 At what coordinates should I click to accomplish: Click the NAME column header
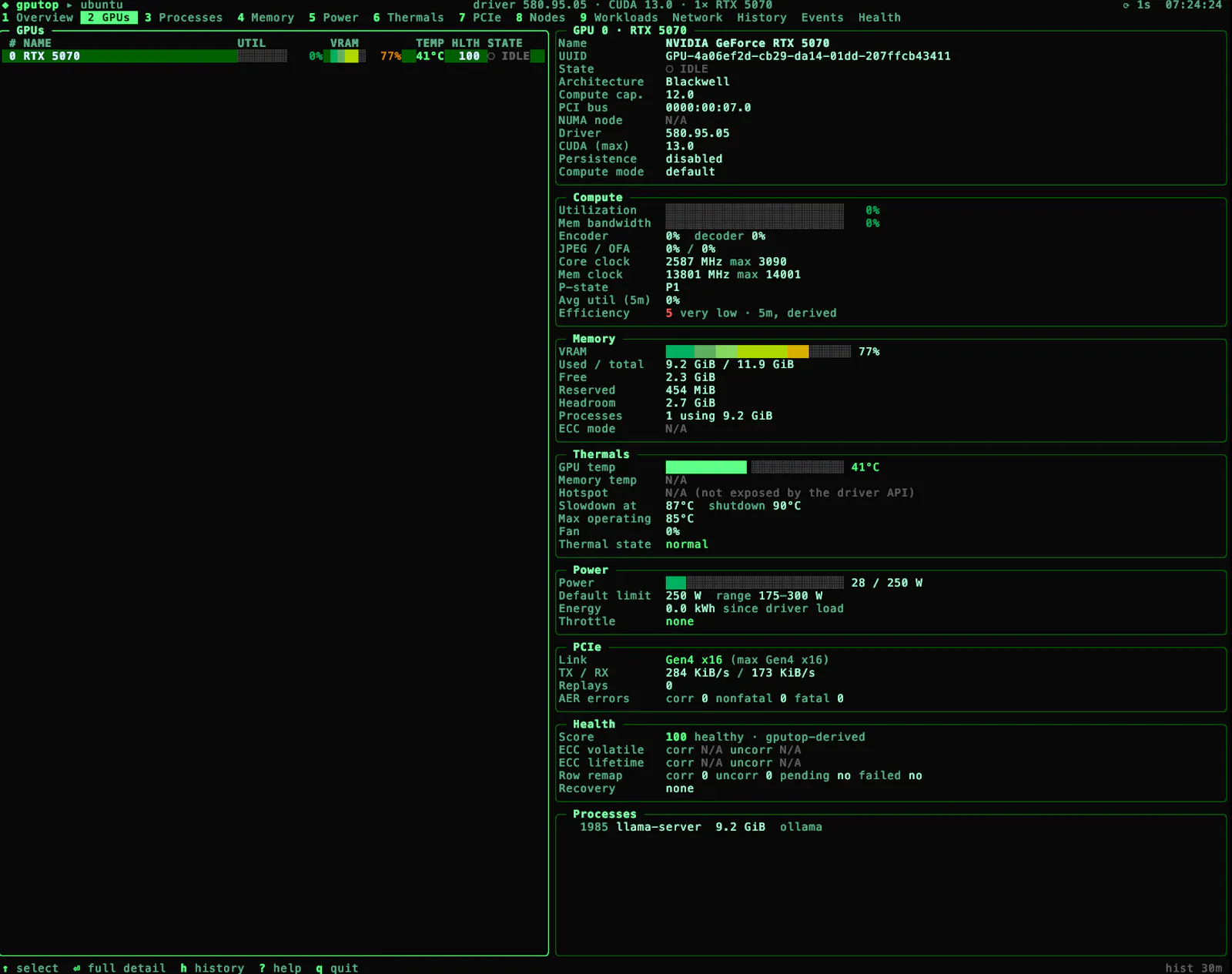pos(37,43)
